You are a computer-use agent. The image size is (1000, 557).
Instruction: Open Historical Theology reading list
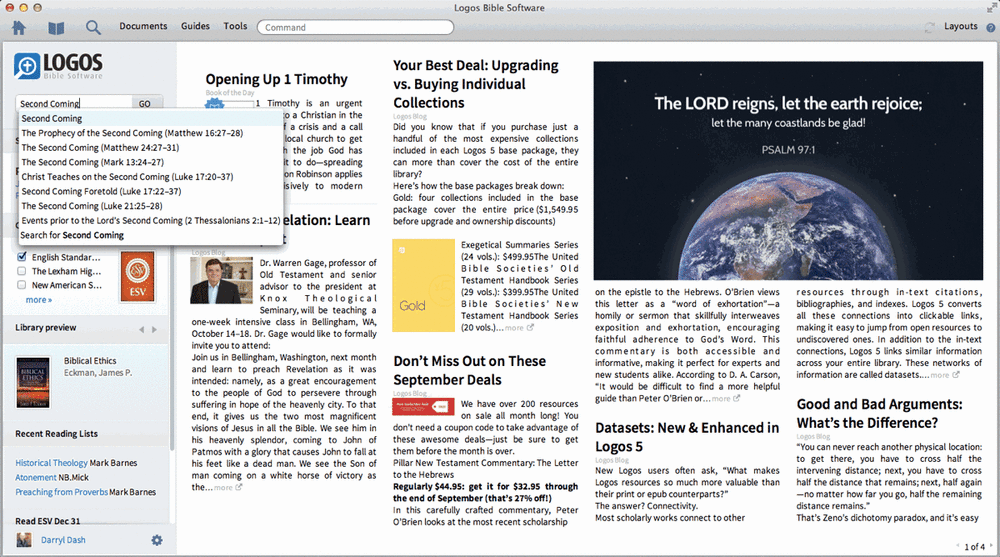click(51, 463)
